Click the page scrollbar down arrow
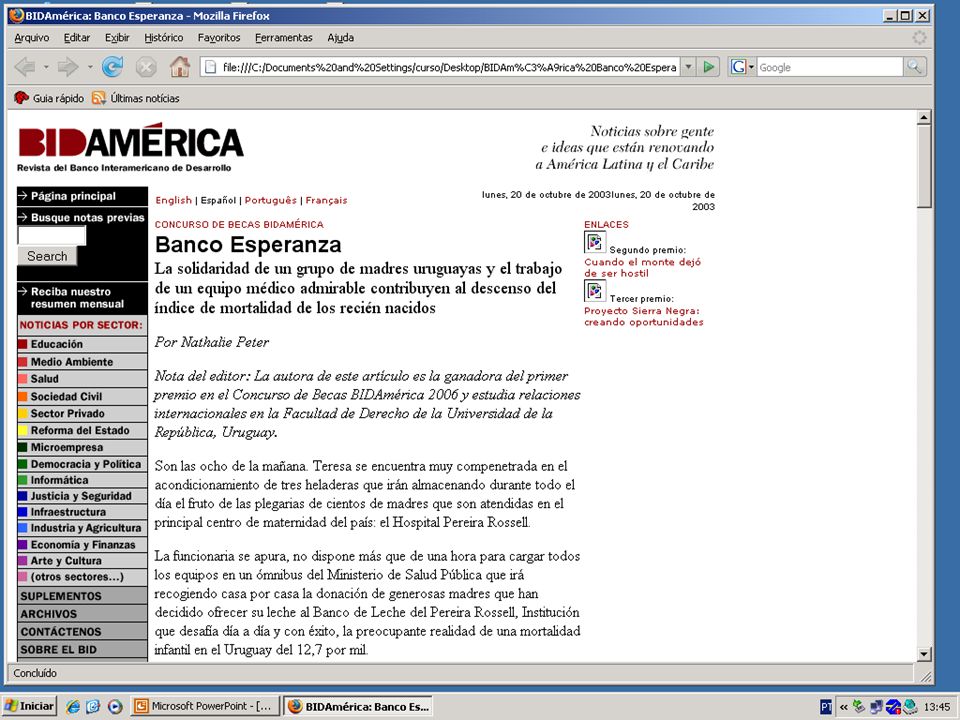Image resolution: width=960 pixels, height=720 pixels. (x=924, y=654)
